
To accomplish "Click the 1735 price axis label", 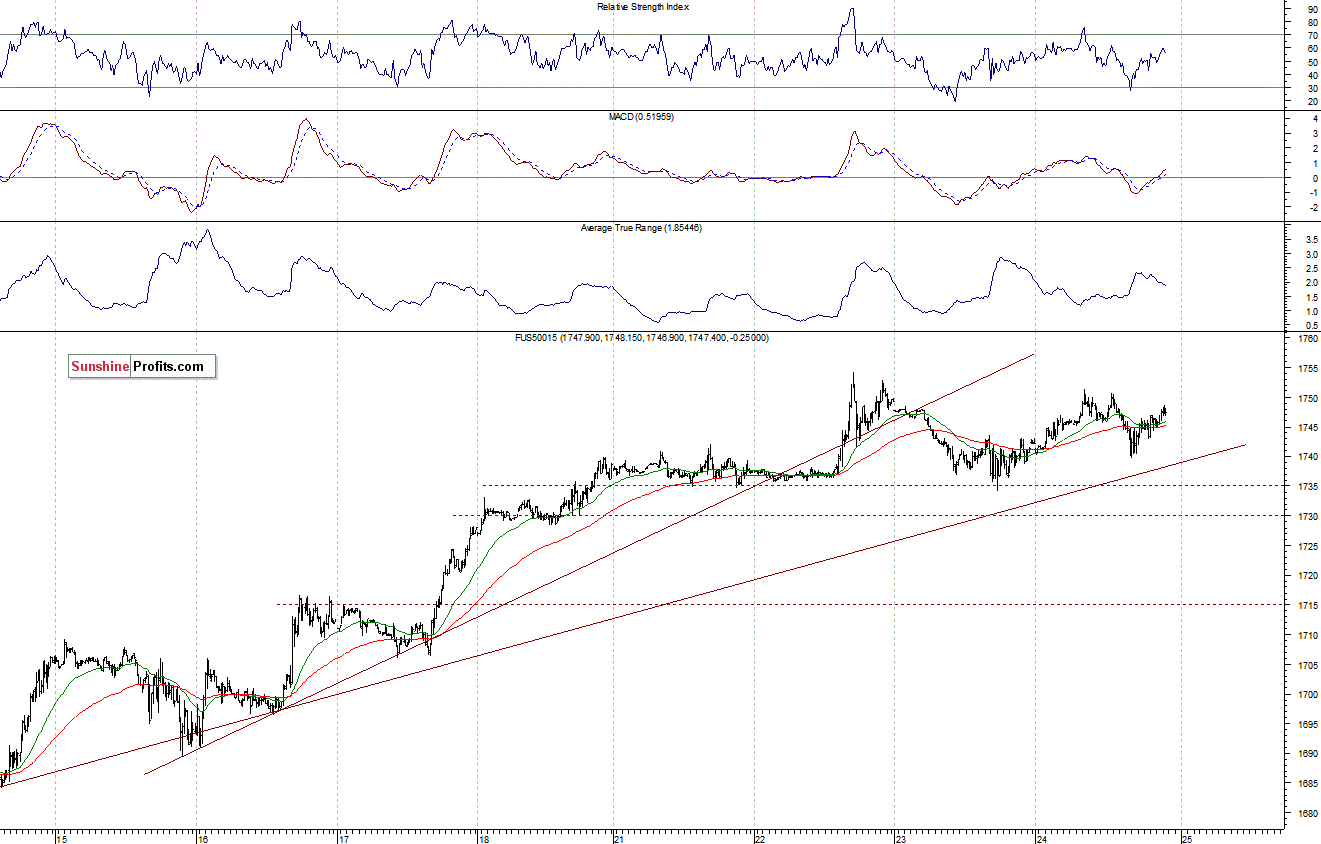I will [1307, 487].
